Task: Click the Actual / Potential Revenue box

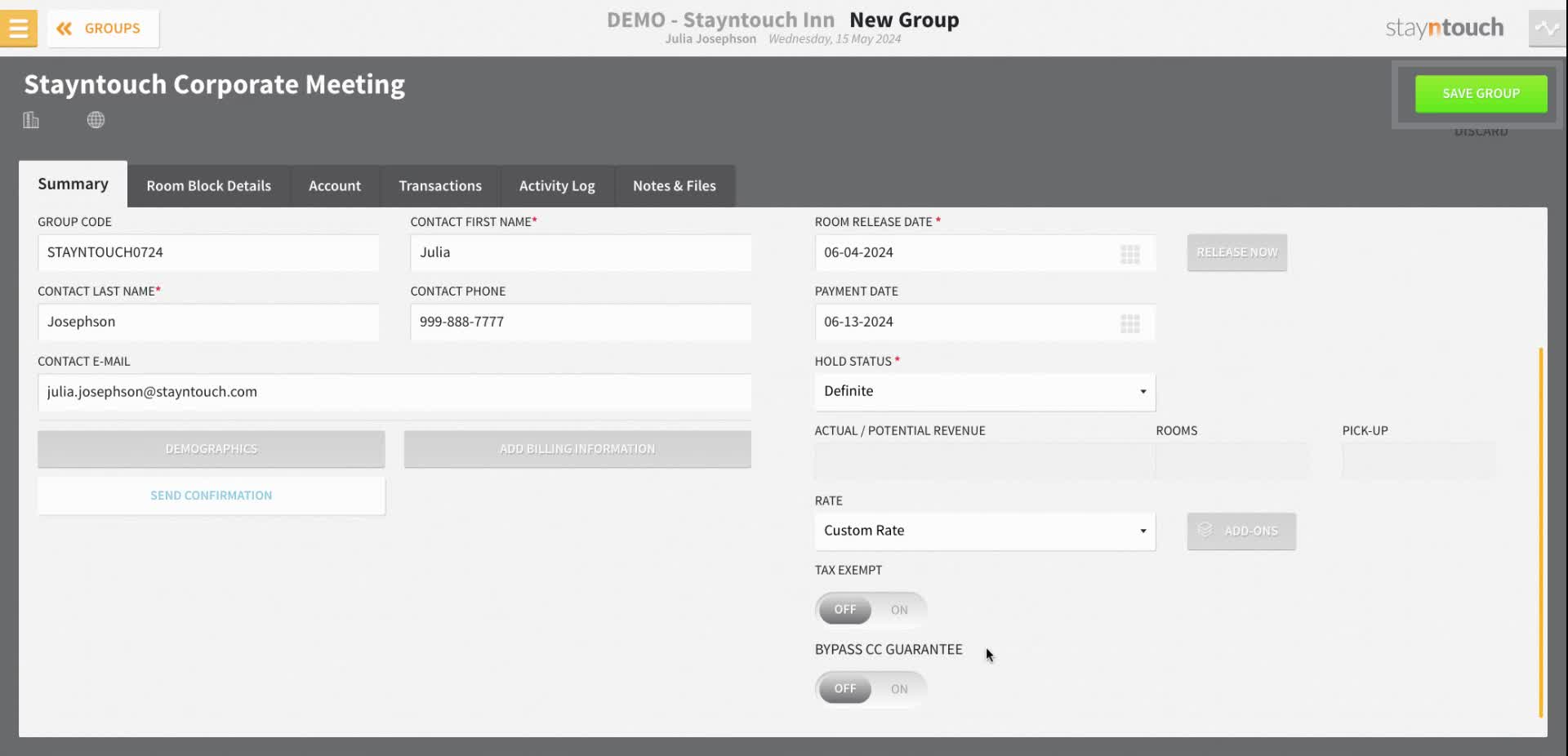Action: point(985,461)
